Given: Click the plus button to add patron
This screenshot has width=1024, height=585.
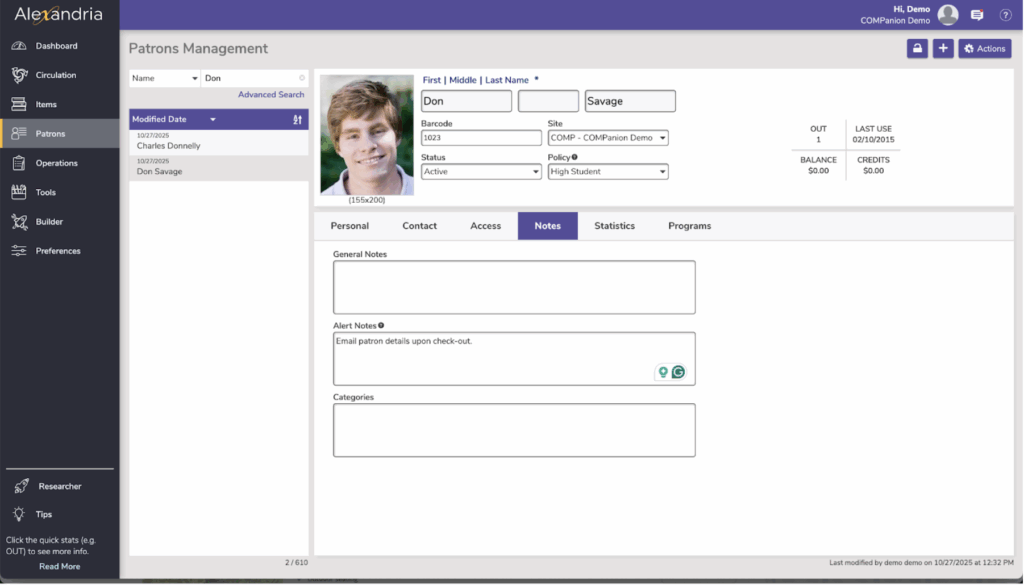Looking at the screenshot, I should point(943,49).
